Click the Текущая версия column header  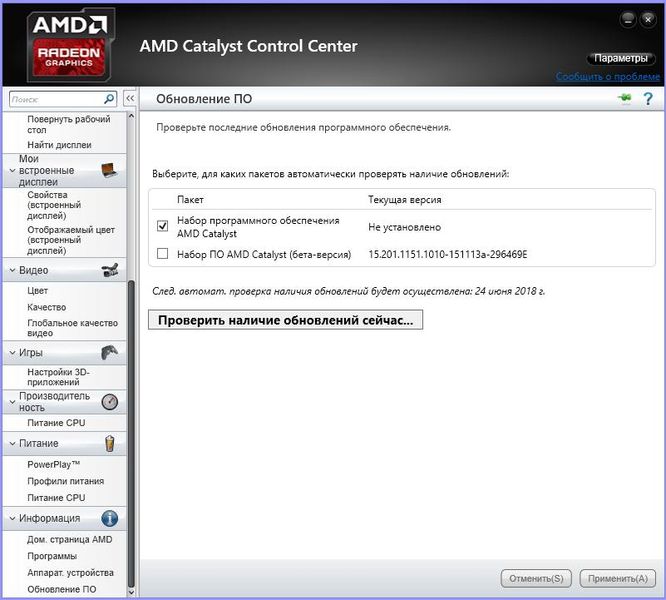tap(405, 200)
